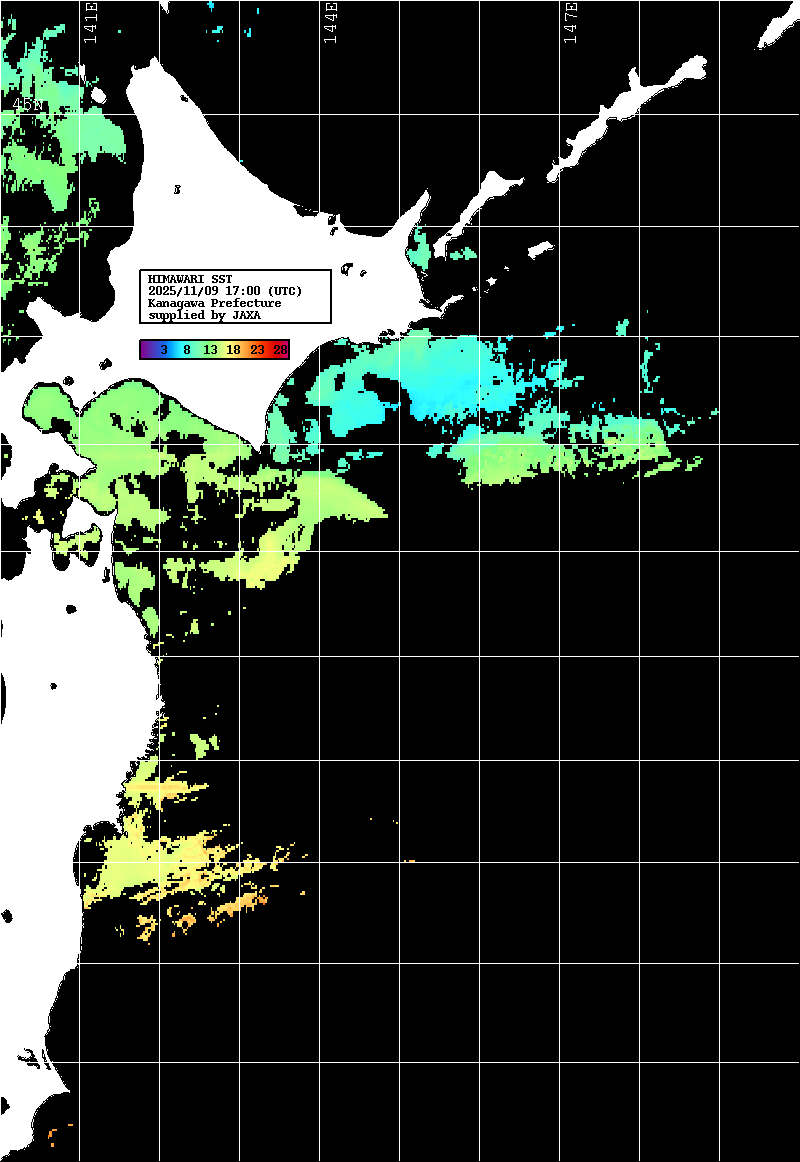Click the 18 value on the color scale
This screenshot has height=1162, width=800.
point(233,350)
